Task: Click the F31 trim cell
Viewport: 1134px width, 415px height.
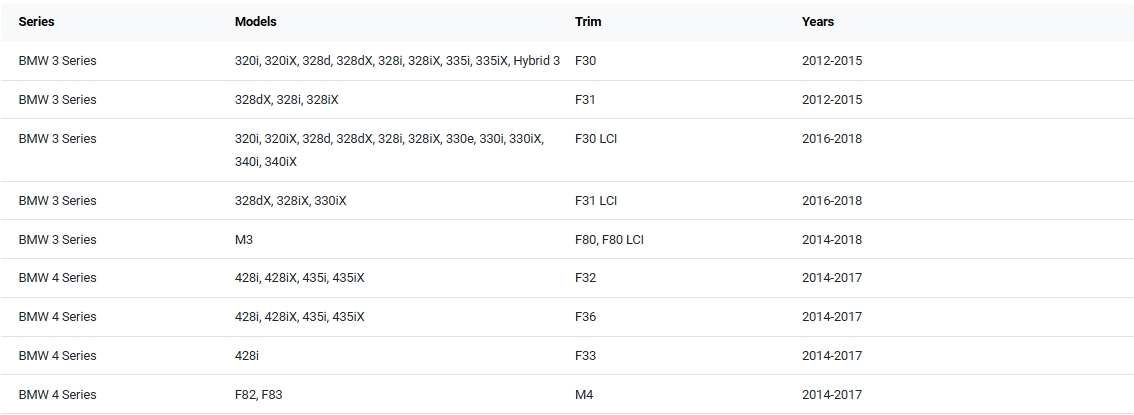Action: [585, 100]
